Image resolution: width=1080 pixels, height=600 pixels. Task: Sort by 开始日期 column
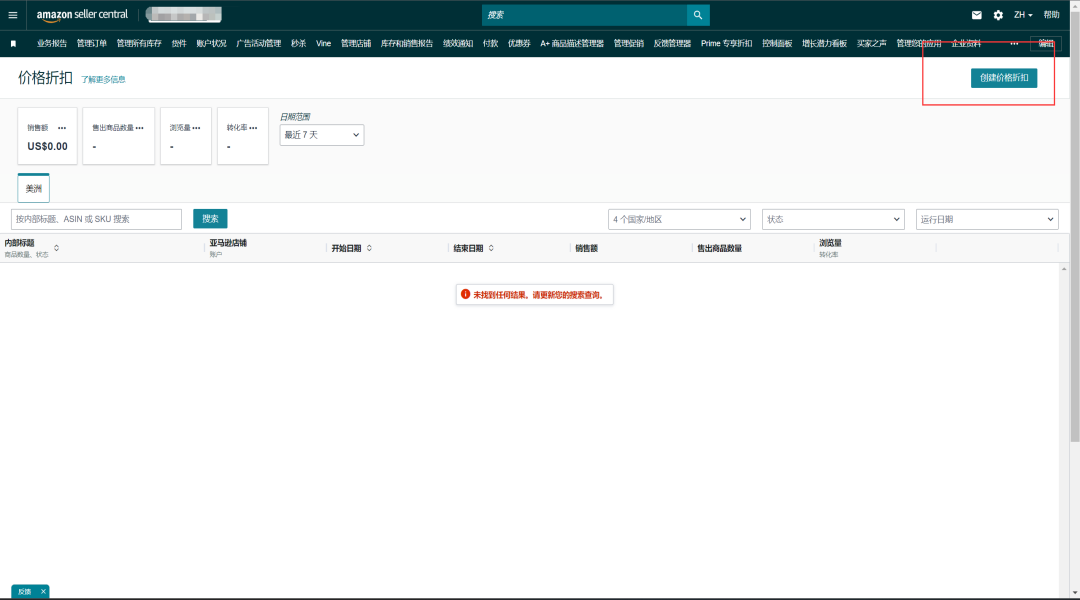tap(369, 248)
